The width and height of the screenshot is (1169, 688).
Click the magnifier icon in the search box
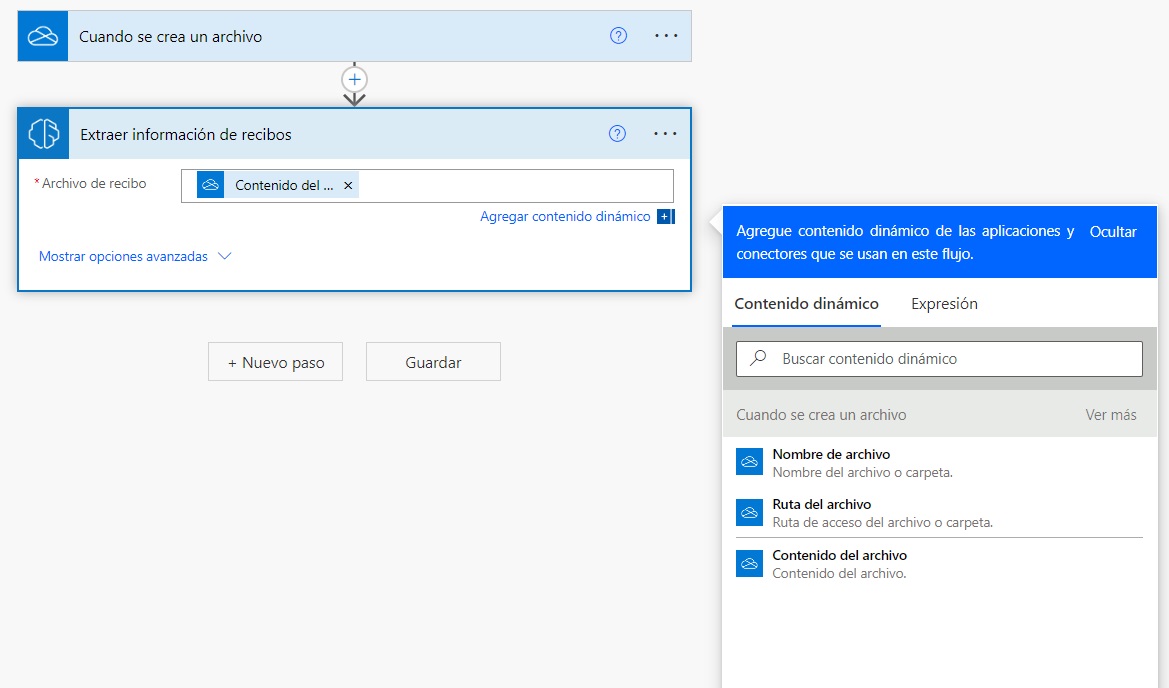tap(758, 358)
